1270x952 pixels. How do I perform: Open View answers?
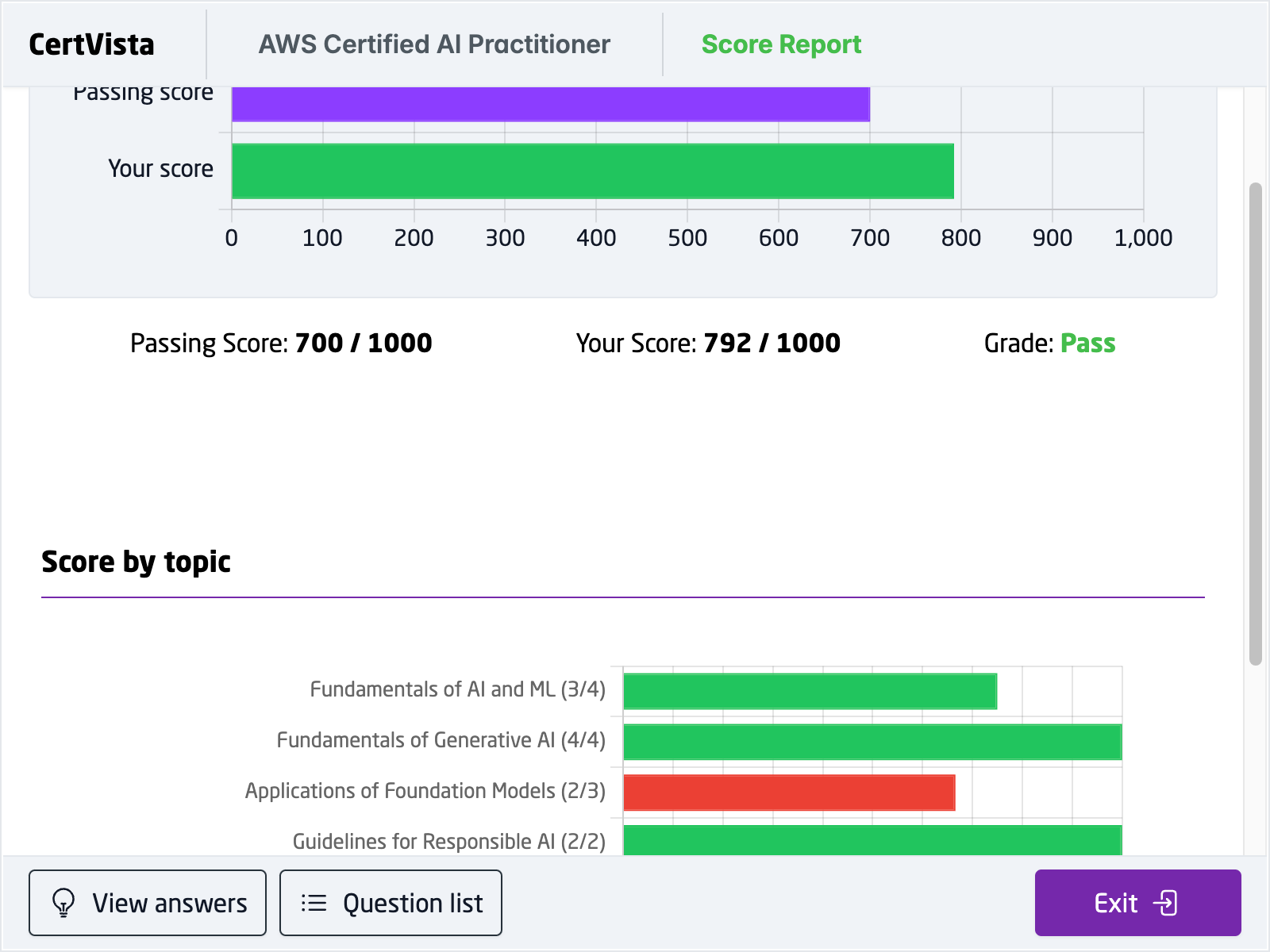[x=148, y=903]
